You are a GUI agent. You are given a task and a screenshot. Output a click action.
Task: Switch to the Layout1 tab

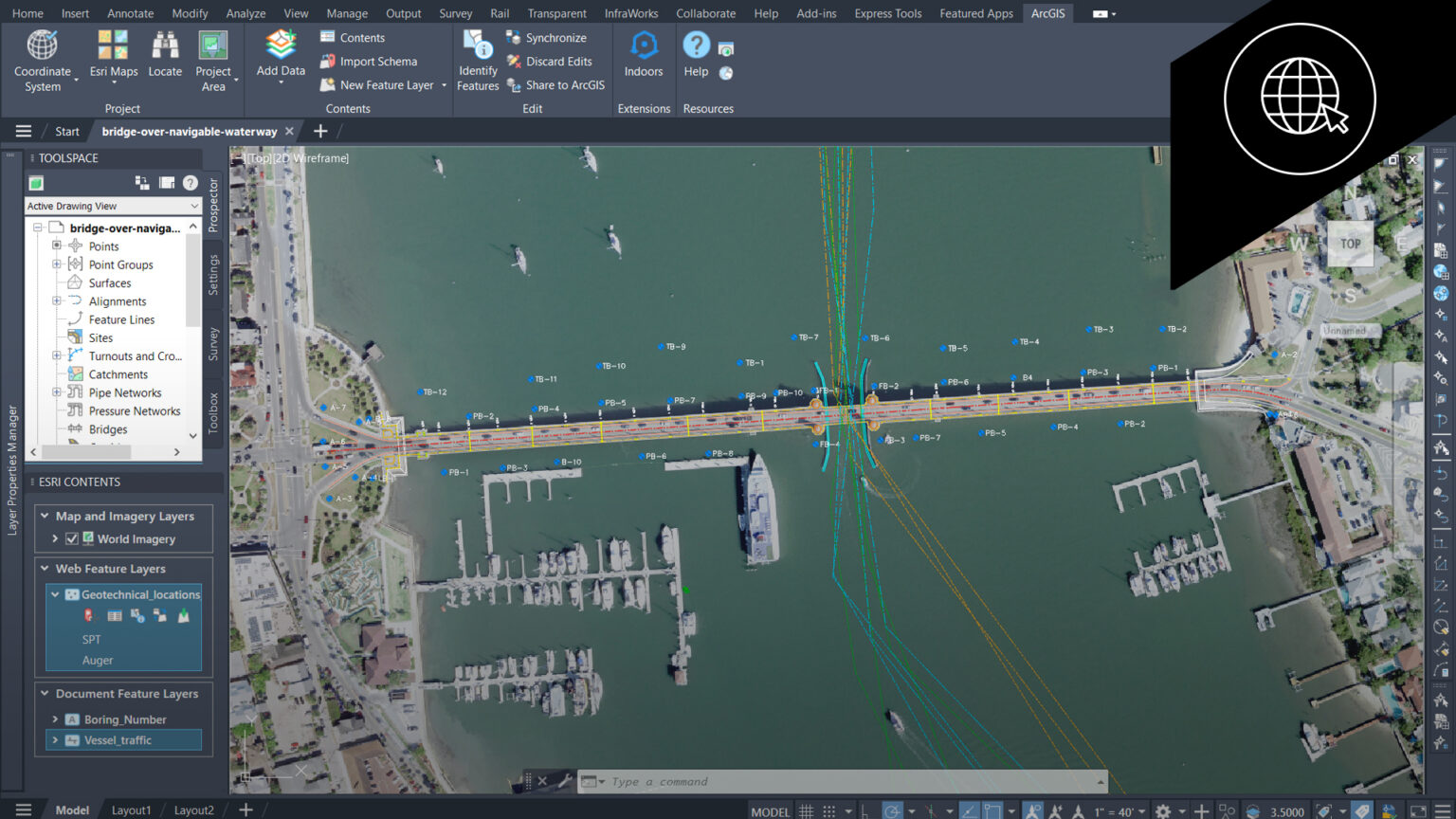pos(131,810)
